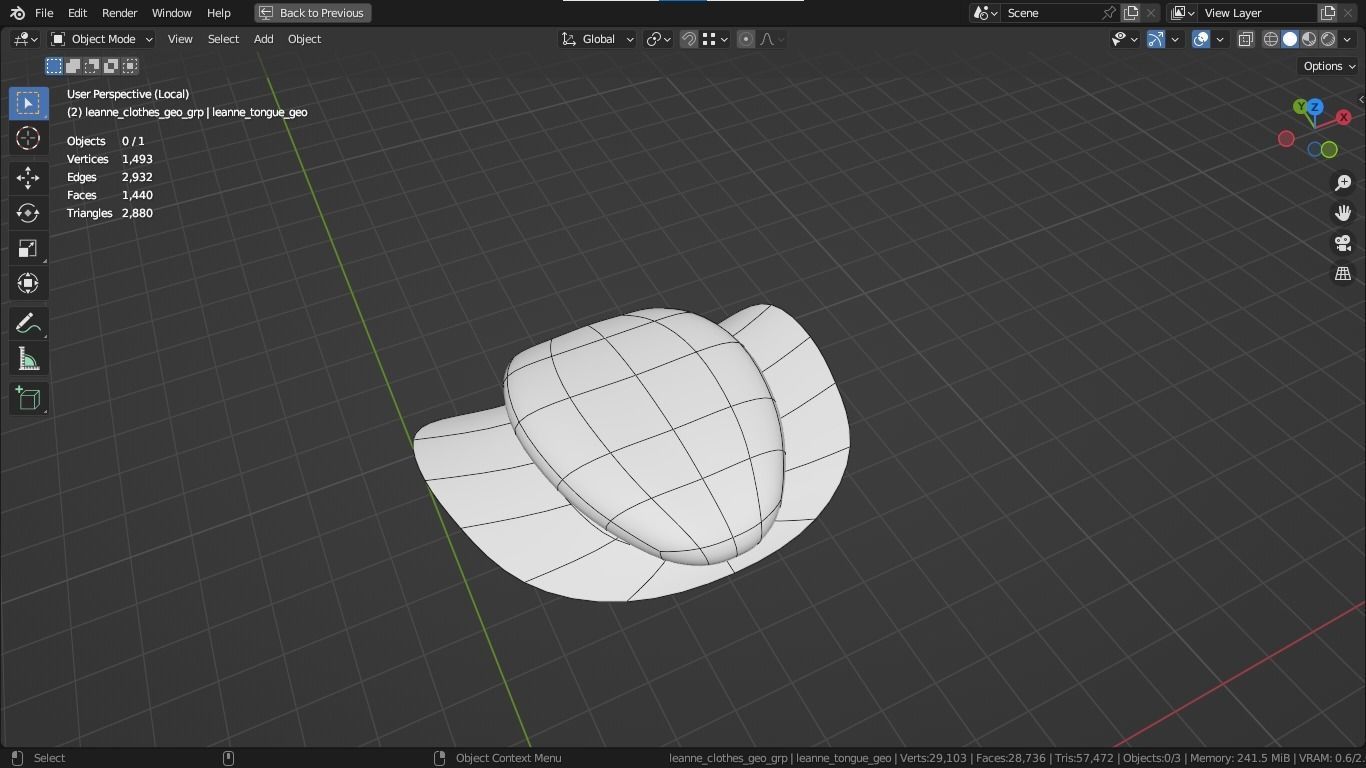Open the Add menu in viewport header
The height and width of the screenshot is (768, 1366).
click(263, 39)
